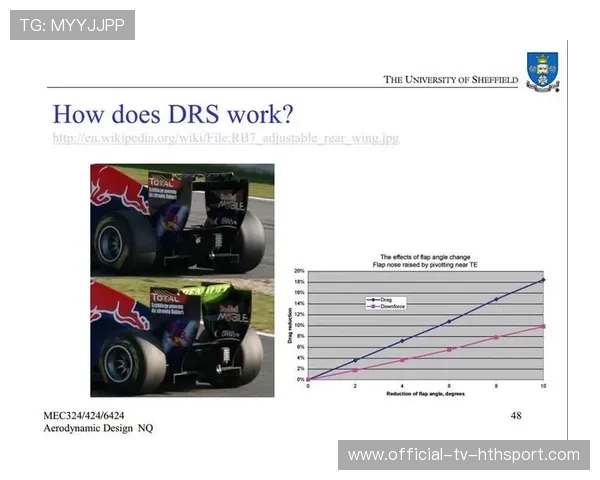This screenshot has height=480, width=600.
Task: Click the slide title 'How does DRS work?'
Action: tap(172, 112)
